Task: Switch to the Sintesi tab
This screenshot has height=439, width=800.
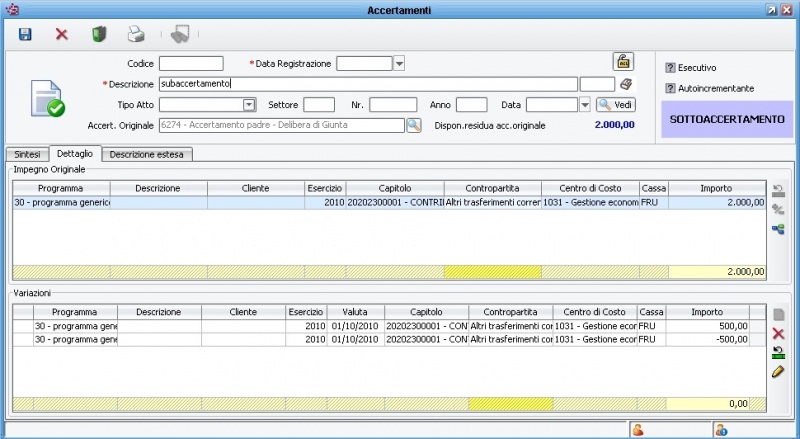Action: [x=26, y=154]
